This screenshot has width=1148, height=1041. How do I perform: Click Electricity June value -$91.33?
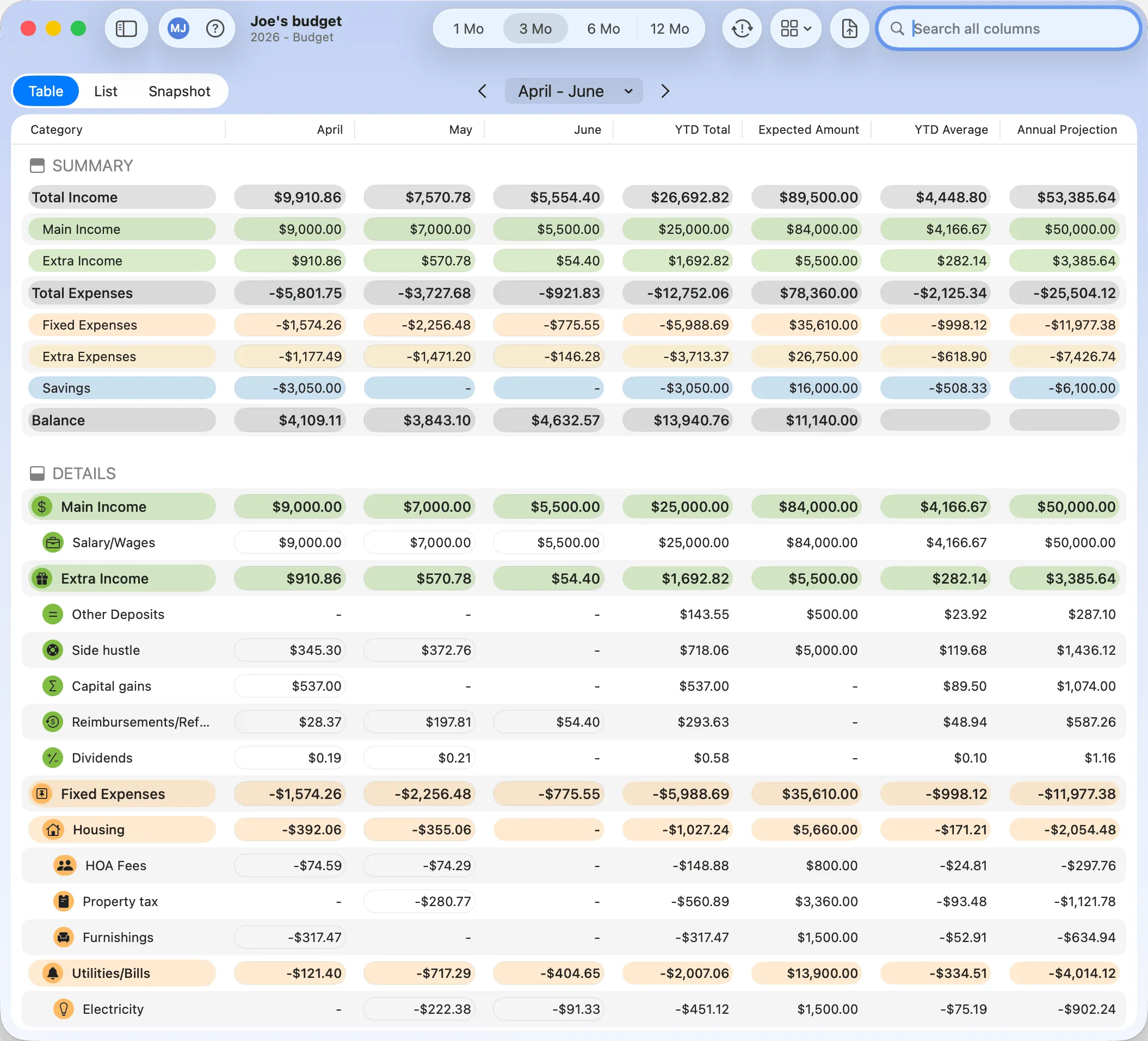pos(548,1008)
